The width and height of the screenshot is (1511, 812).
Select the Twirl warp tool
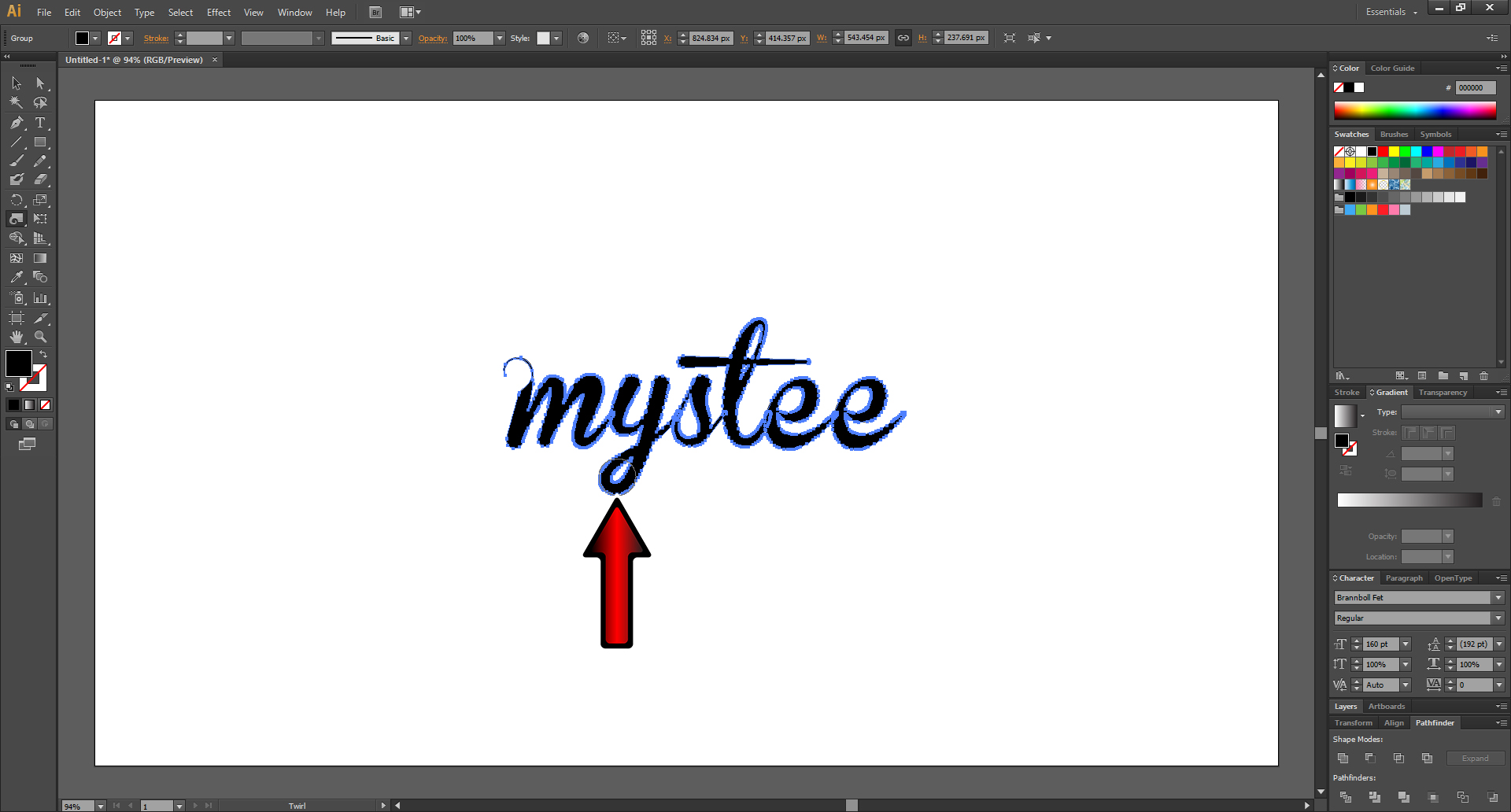click(x=17, y=219)
